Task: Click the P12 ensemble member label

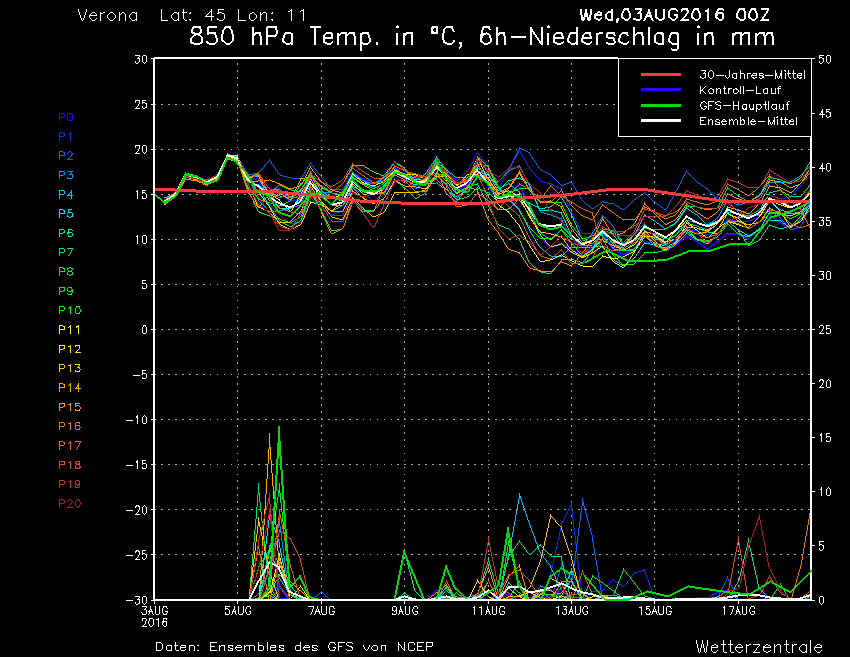Action: [70, 349]
